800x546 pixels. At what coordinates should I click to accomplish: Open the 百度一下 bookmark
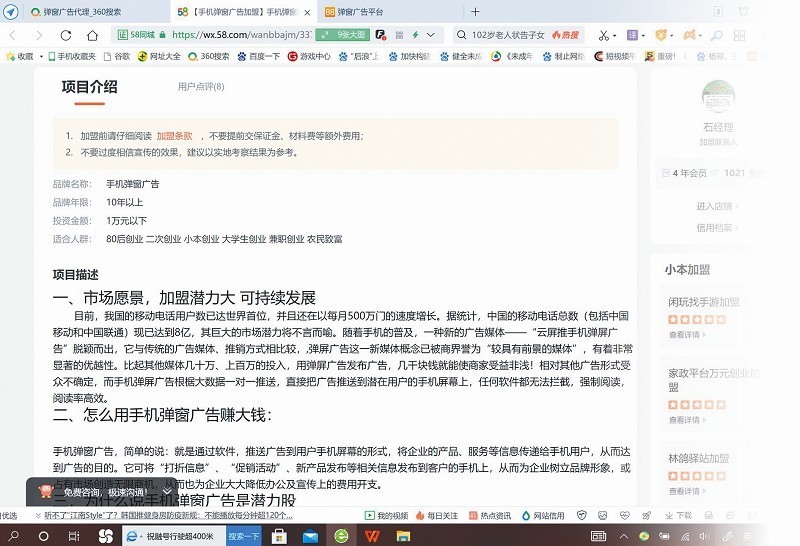259,56
